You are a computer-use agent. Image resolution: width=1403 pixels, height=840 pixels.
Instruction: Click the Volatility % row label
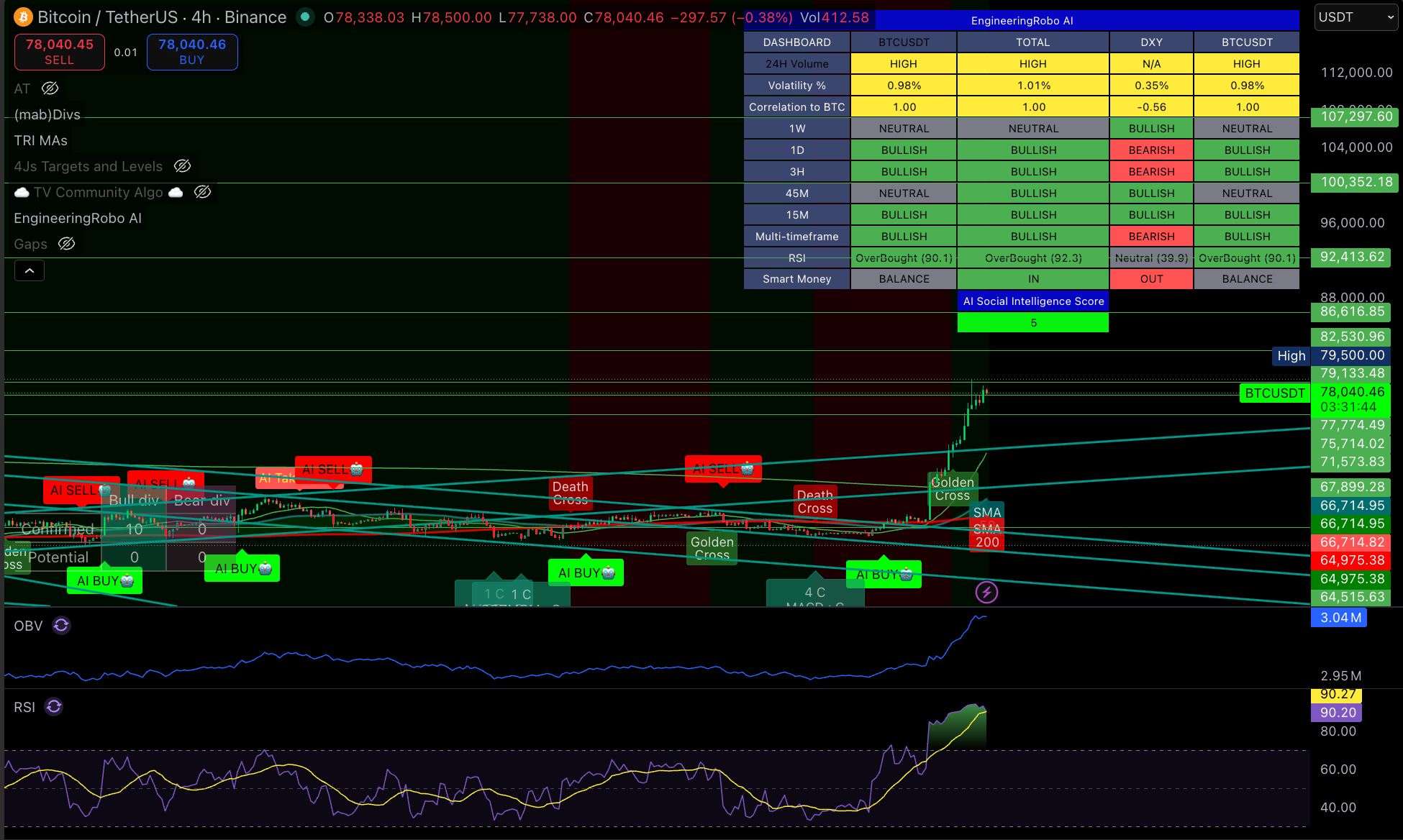pos(797,86)
